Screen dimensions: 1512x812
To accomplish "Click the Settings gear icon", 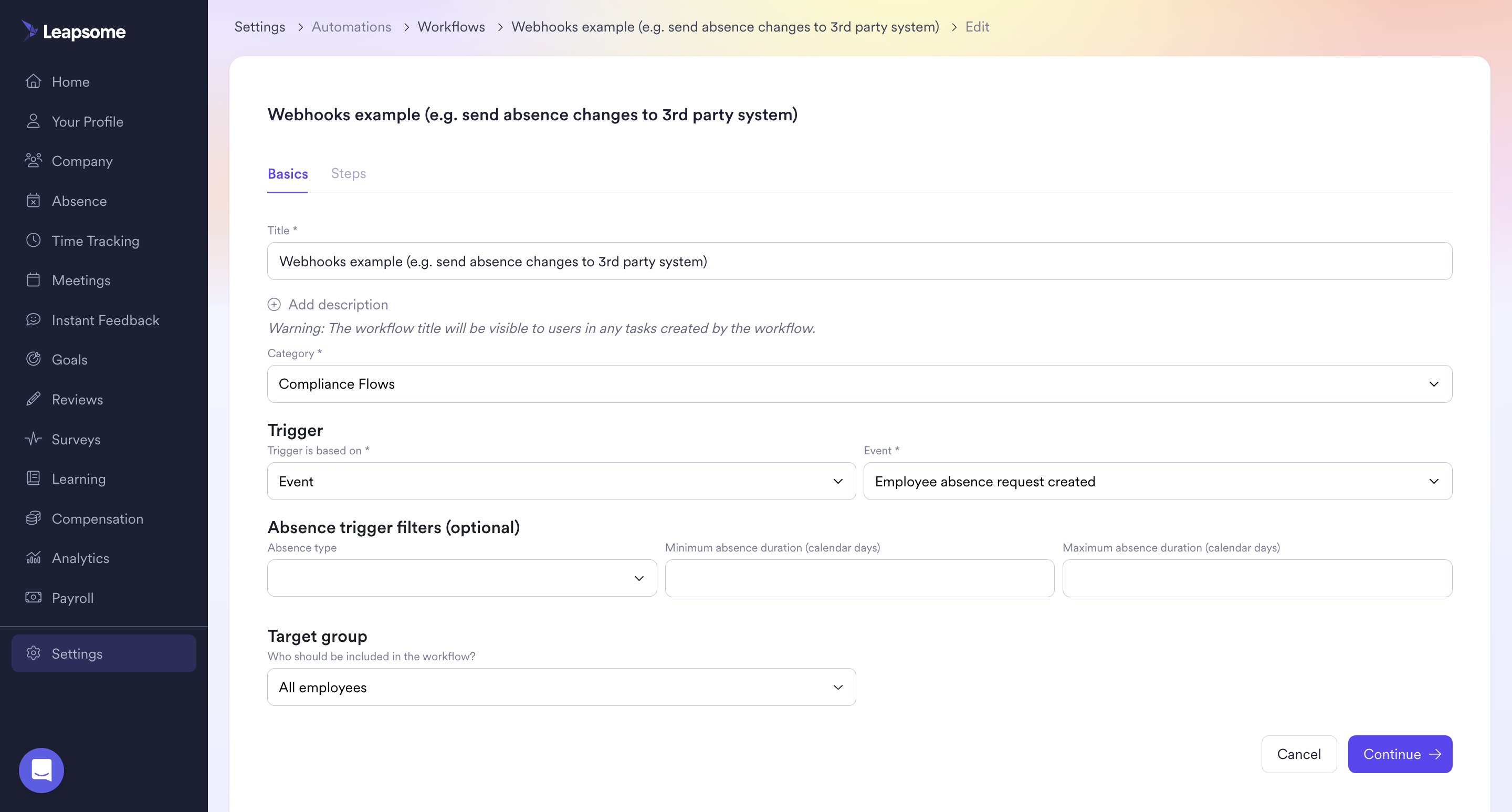I will click(x=34, y=653).
